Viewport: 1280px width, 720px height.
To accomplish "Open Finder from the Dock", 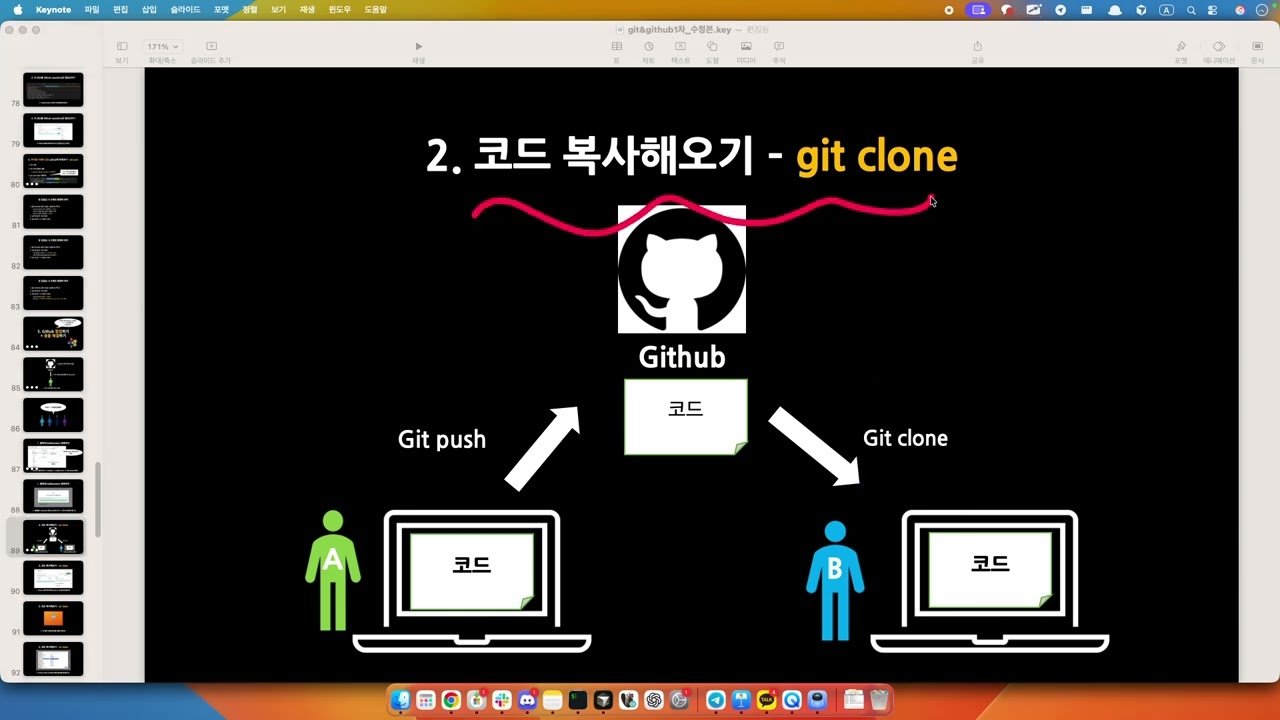I will point(400,701).
